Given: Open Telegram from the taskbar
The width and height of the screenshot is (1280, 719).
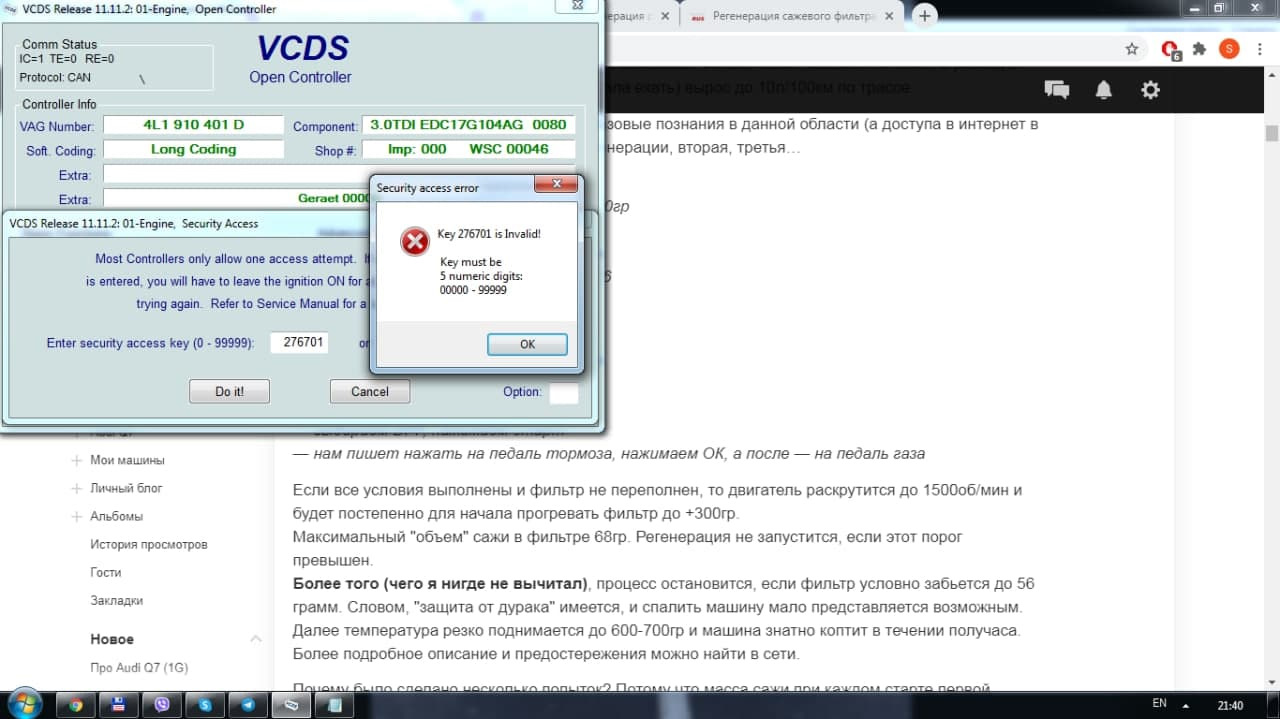Looking at the screenshot, I should click(248, 704).
